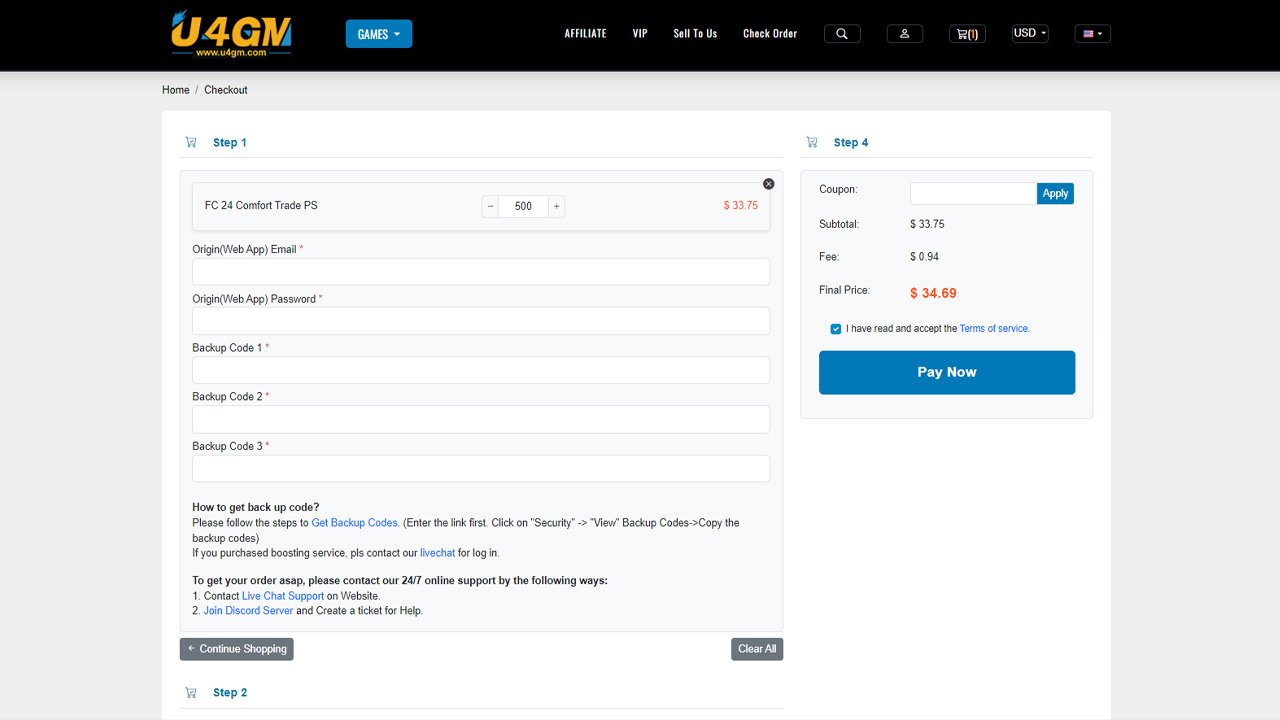Open the USD currency dropdown
Screen dimensions: 1280x720
[x=1030, y=34]
